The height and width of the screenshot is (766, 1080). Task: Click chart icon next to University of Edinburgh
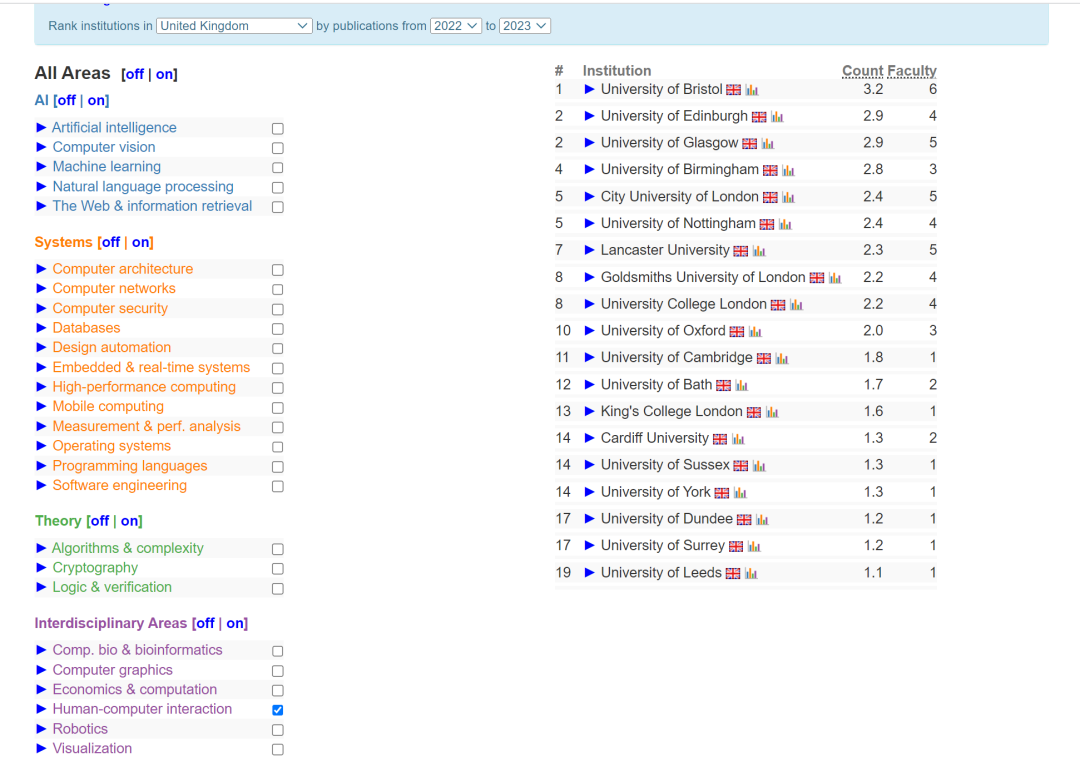click(x=777, y=117)
